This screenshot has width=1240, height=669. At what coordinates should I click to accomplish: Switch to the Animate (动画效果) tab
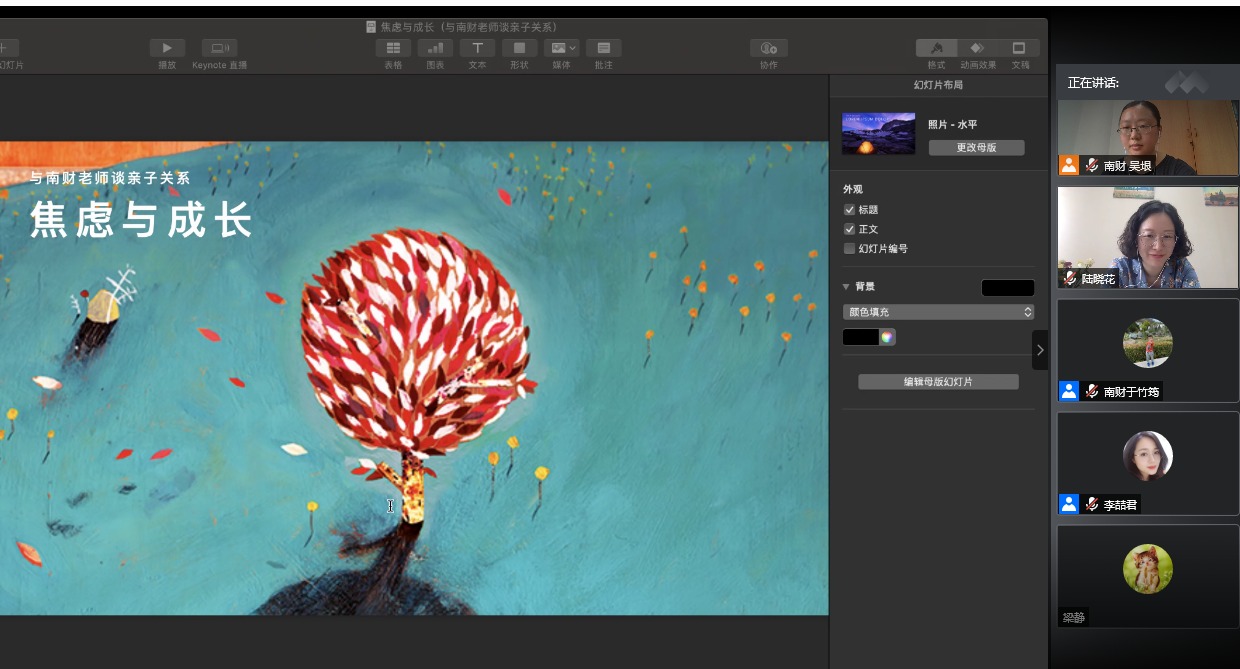(x=977, y=48)
